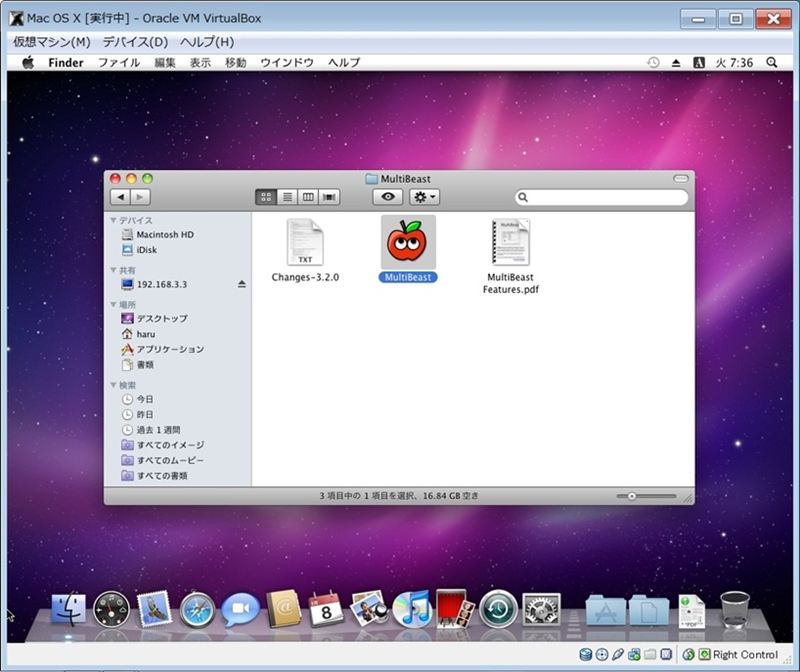Switch to list view mode
This screenshot has height=672, width=800.
click(287, 197)
